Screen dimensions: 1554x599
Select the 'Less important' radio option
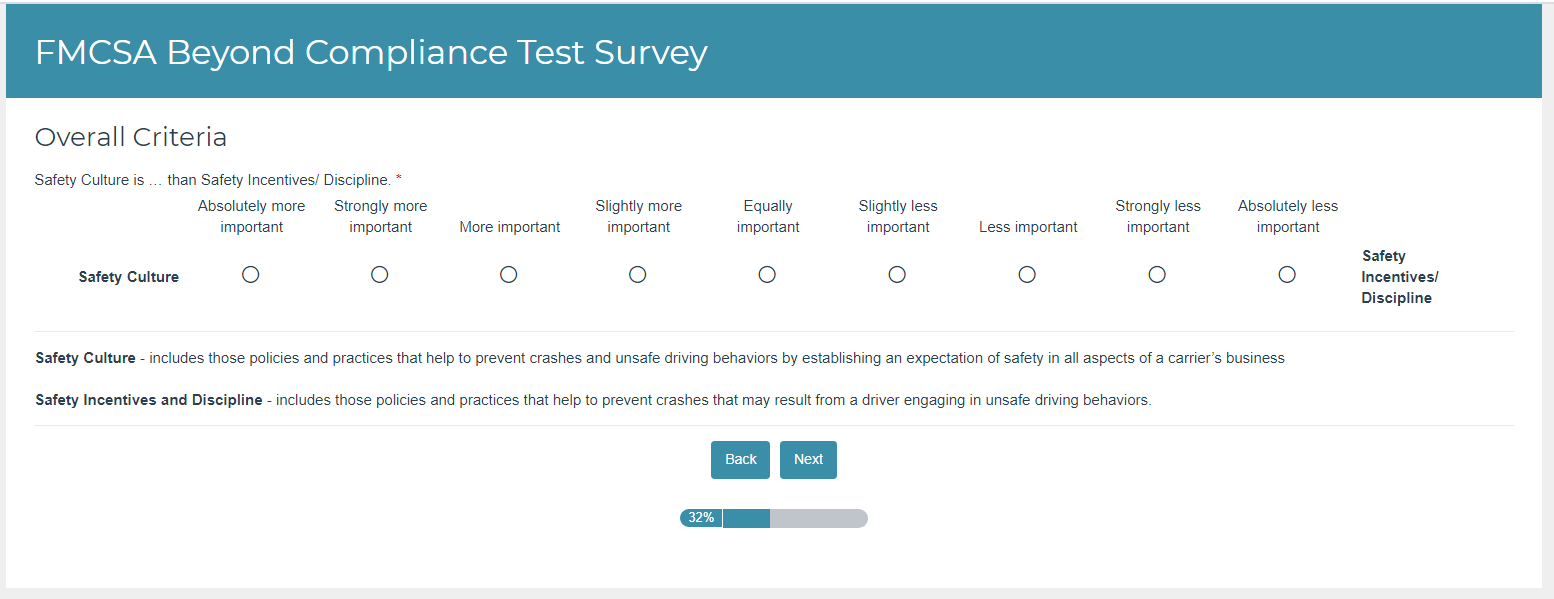pos(1027,274)
